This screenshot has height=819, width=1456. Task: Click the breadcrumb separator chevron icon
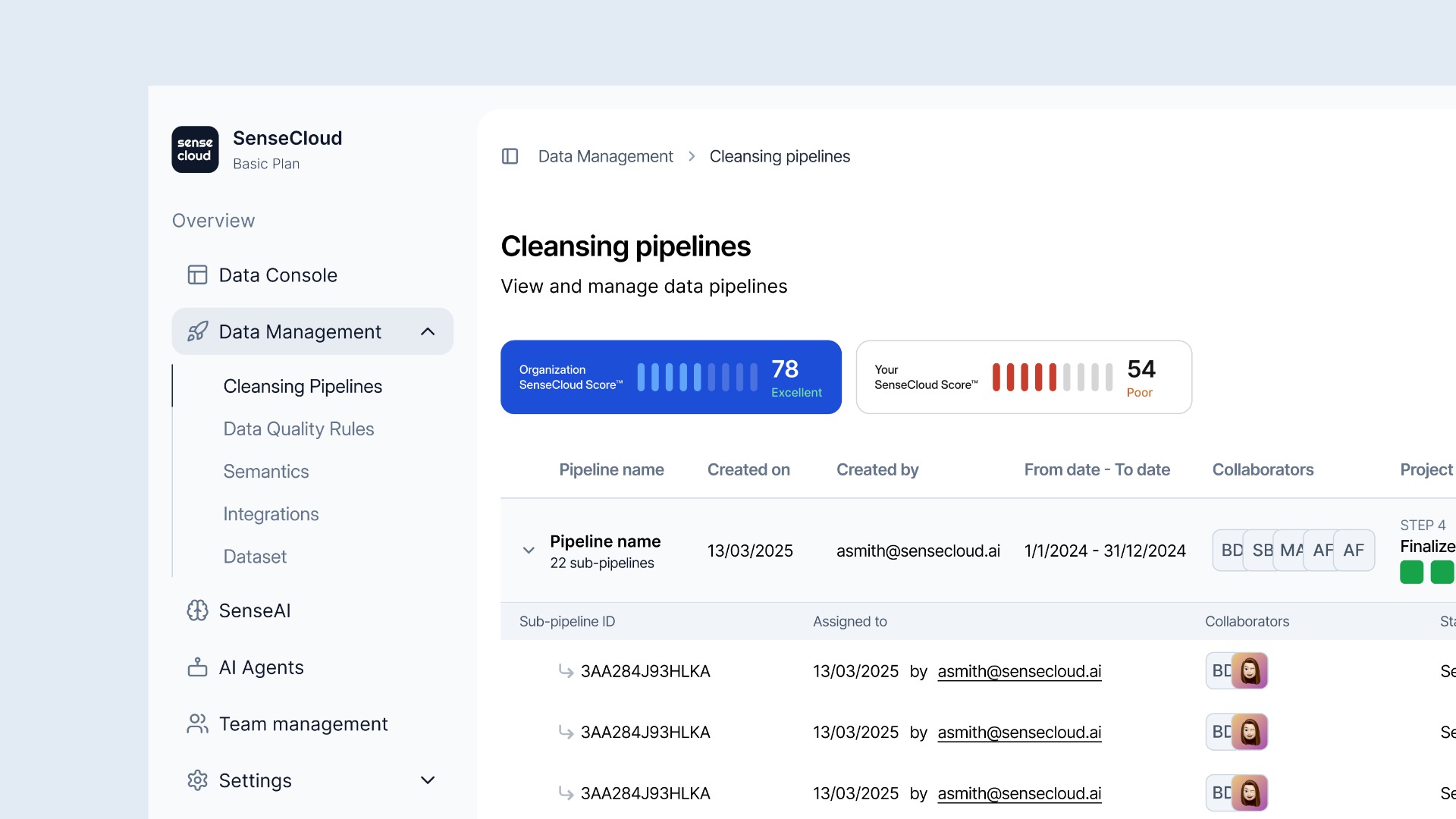[x=692, y=156]
